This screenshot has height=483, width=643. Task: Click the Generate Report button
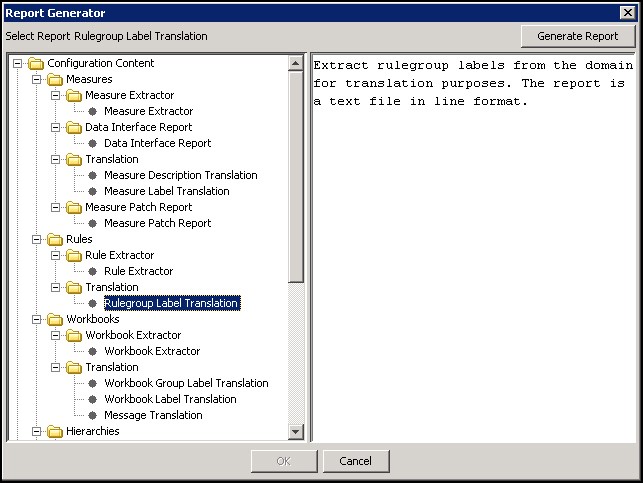click(x=578, y=36)
